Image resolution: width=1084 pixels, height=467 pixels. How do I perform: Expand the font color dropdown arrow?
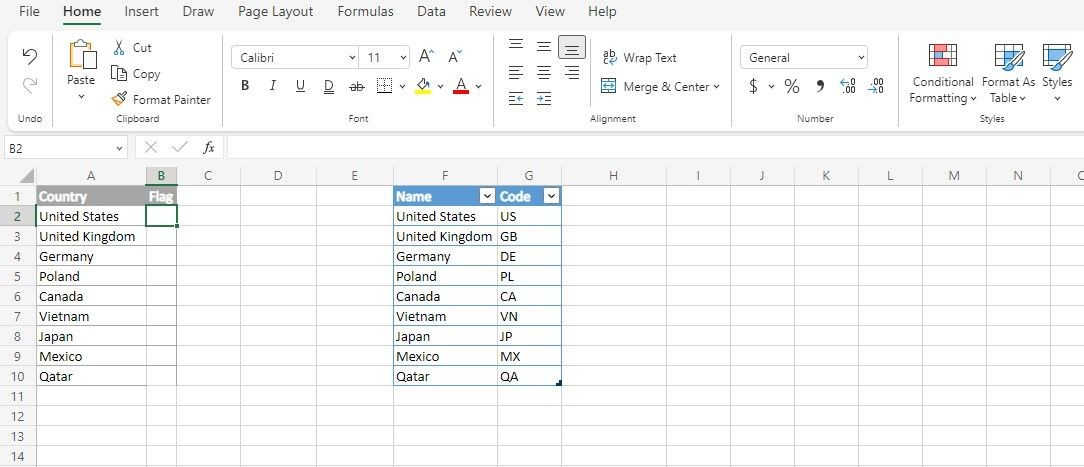coord(478,86)
